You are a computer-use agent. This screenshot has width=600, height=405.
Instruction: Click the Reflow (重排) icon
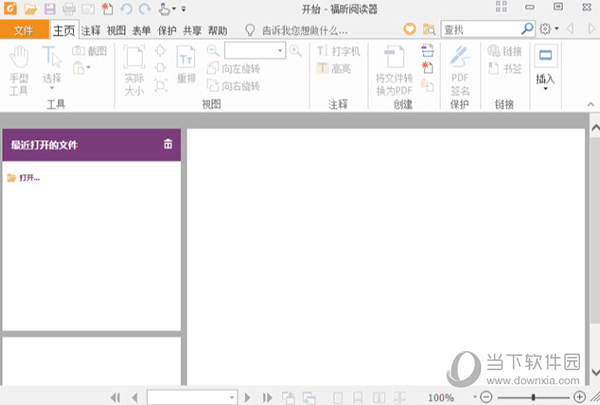tap(186, 68)
